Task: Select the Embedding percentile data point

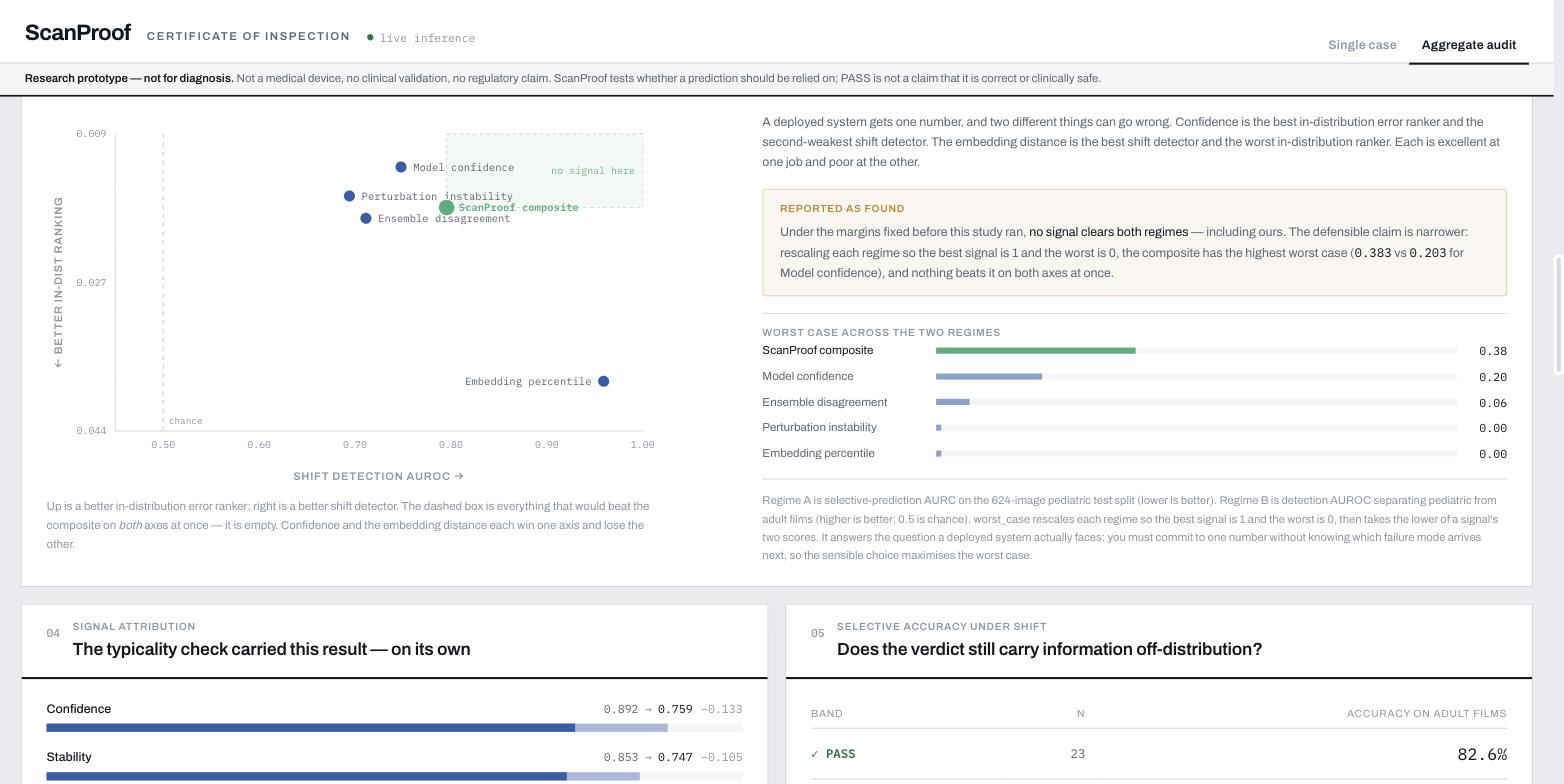Action: (603, 381)
